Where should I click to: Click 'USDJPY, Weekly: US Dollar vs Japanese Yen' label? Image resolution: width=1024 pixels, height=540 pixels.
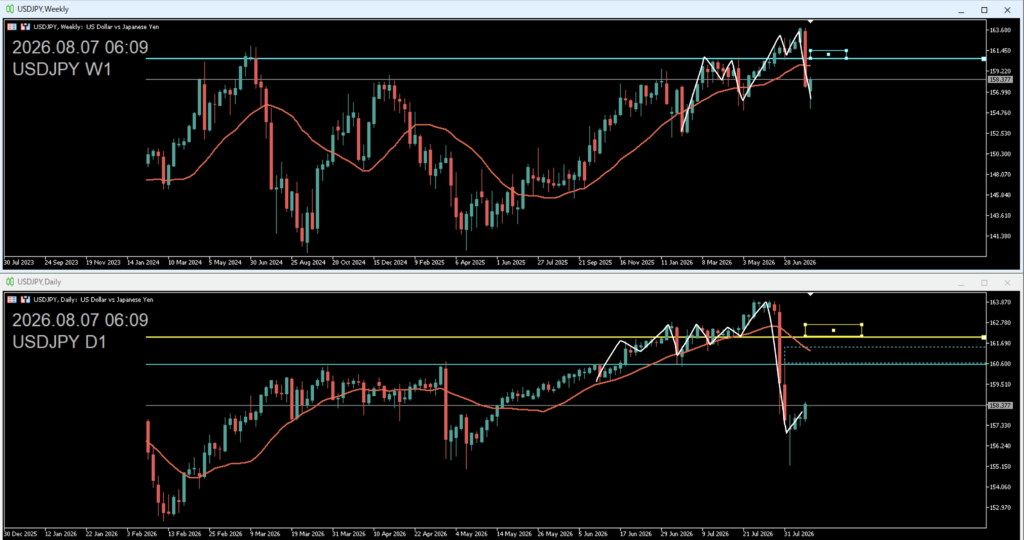click(96, 27)
